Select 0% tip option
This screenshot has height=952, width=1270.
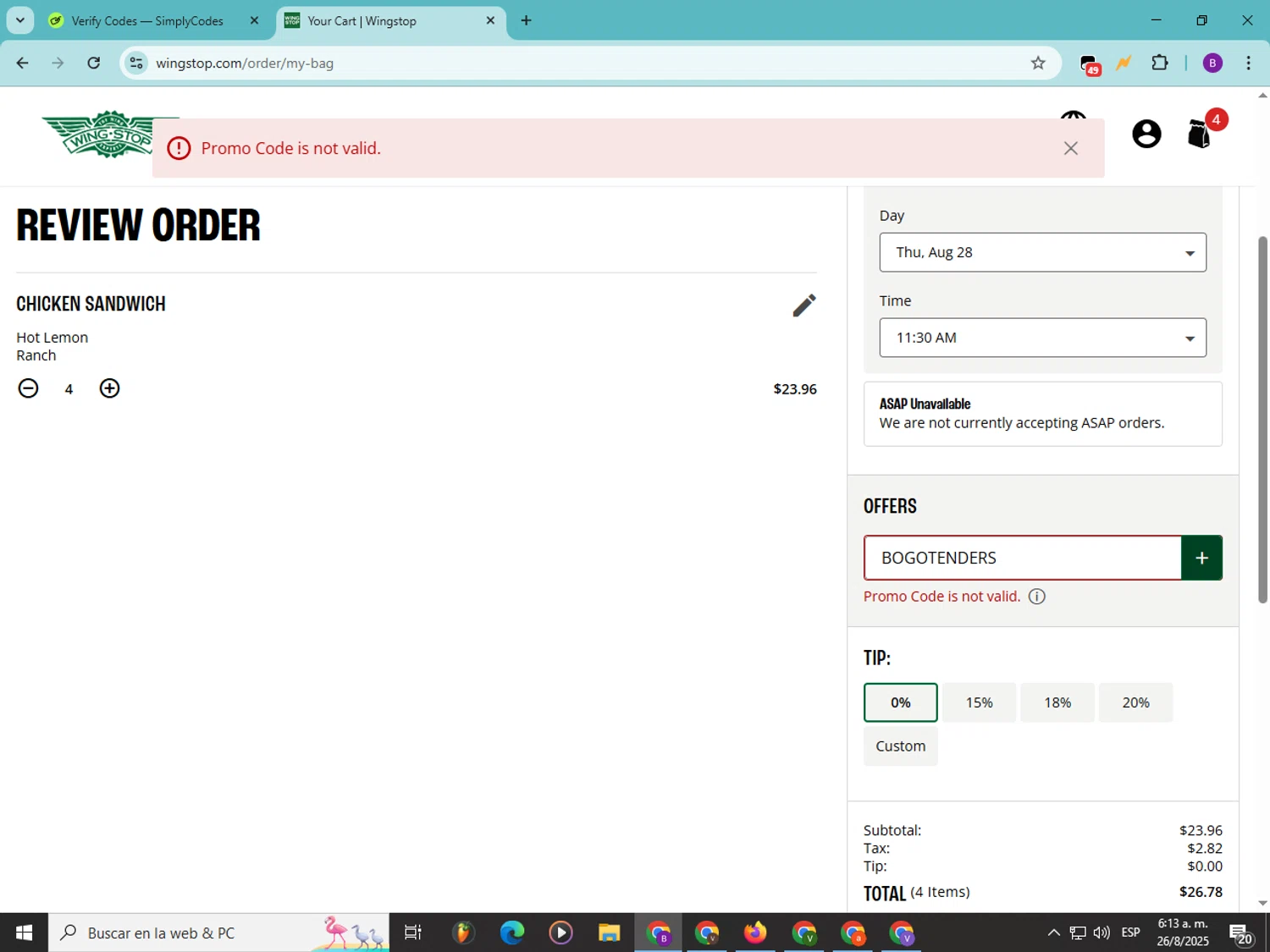click(900, 702)
